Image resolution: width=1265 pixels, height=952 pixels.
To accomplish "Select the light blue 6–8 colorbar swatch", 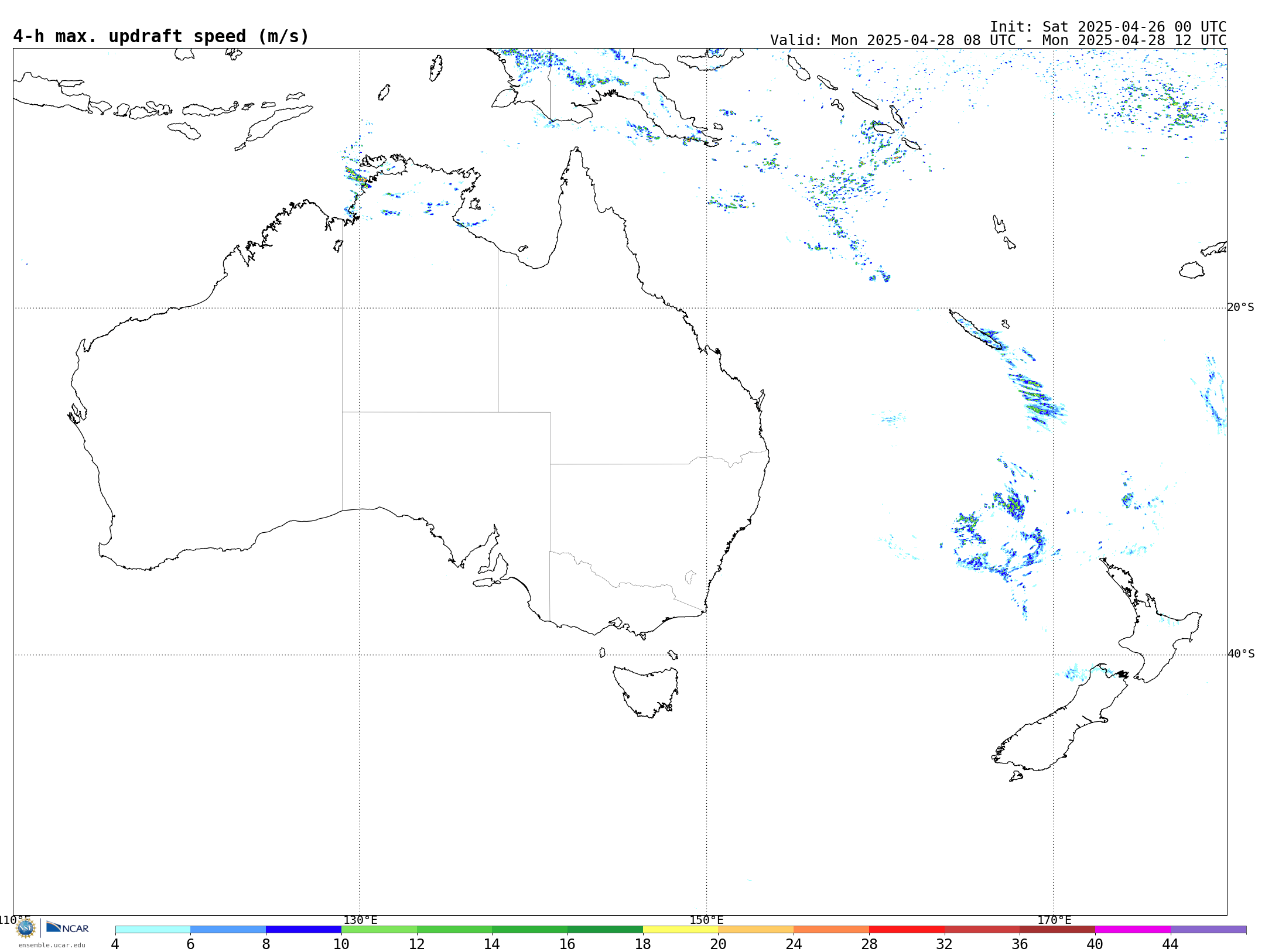I will 228,930.
